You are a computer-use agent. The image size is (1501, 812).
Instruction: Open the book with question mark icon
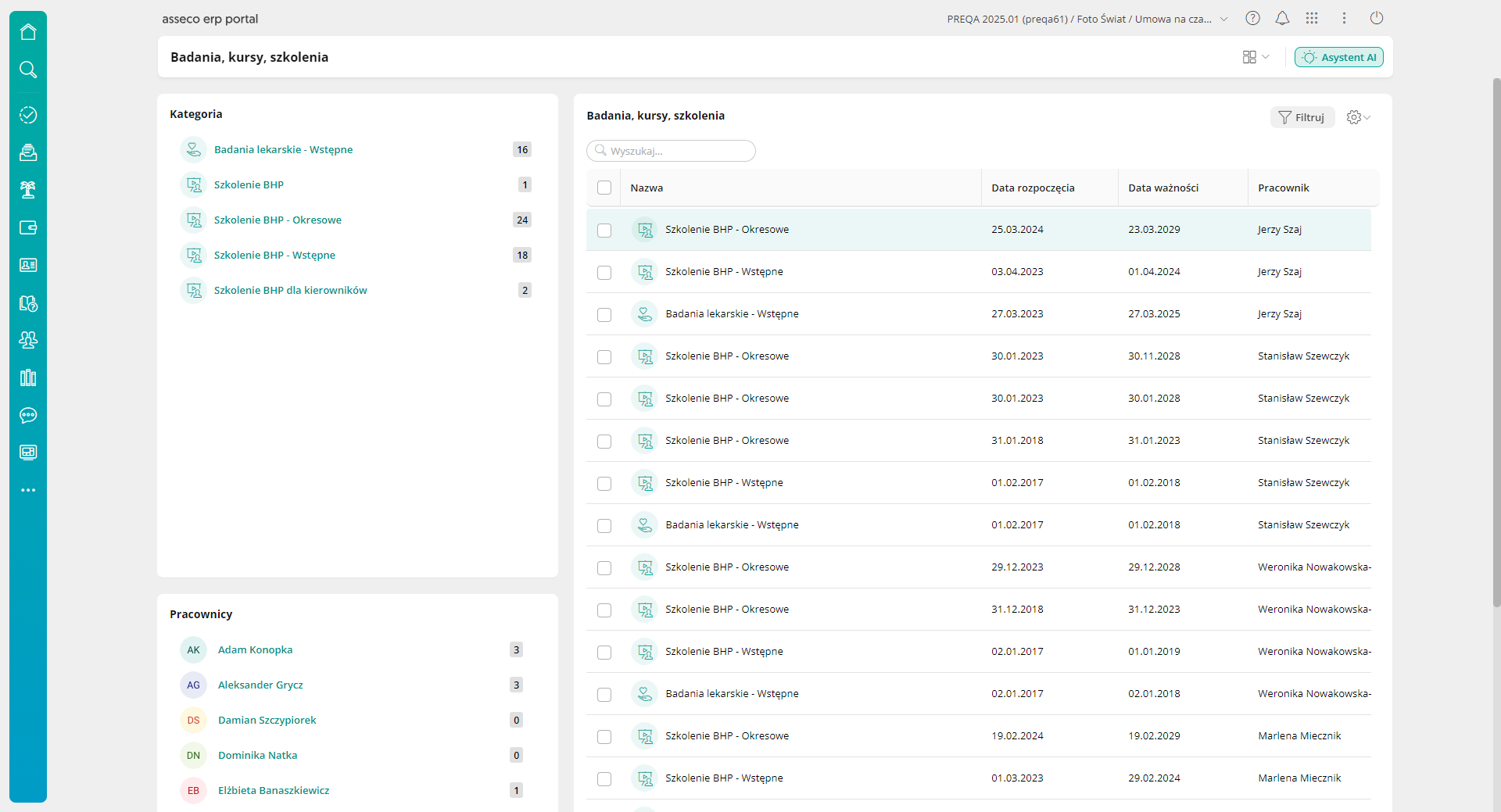click(x=28, y=302)
